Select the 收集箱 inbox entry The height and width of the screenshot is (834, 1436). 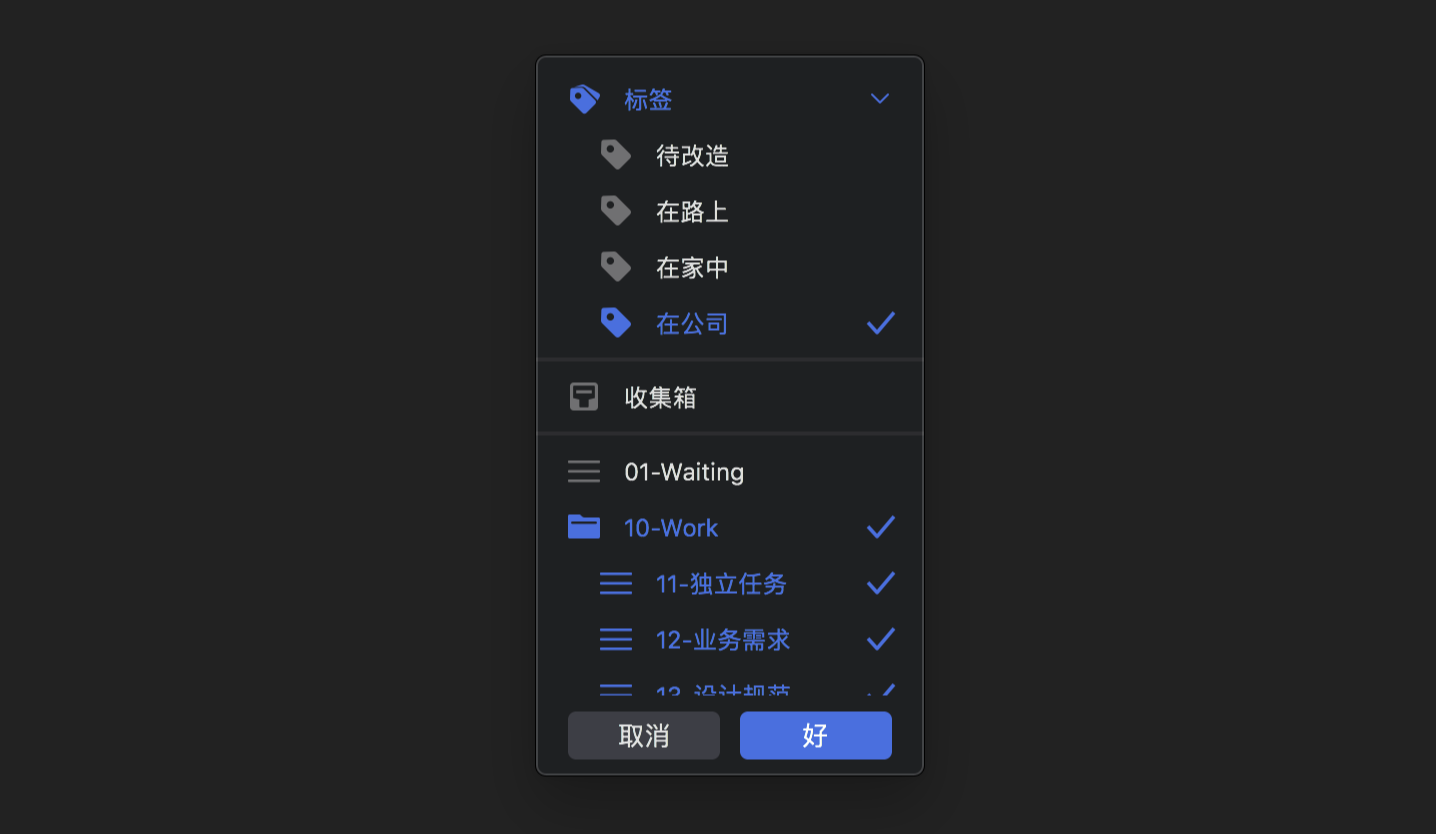[x=730, y=397]
